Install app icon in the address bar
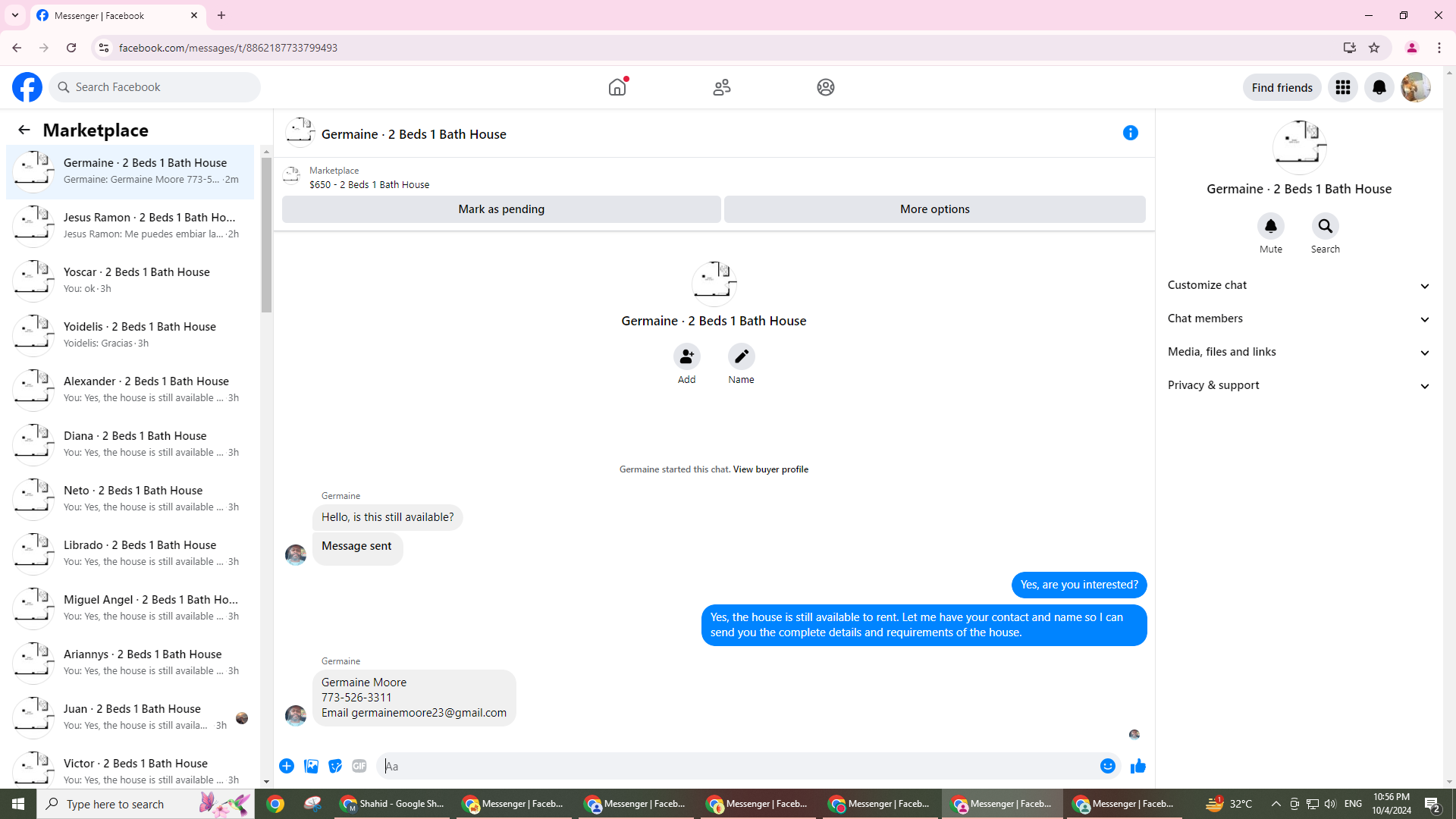This screenshot has height=819, width=1456. pyautogui.click(x=1350, y=48)
